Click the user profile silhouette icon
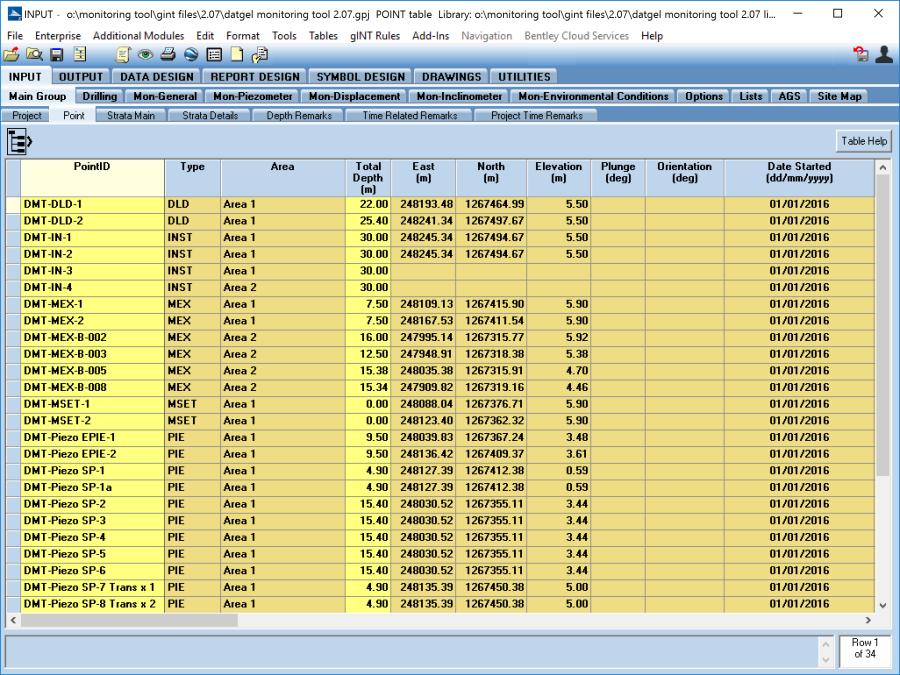Image resolution: width=900 pixels, height=675 pixels. click(883, 55)
